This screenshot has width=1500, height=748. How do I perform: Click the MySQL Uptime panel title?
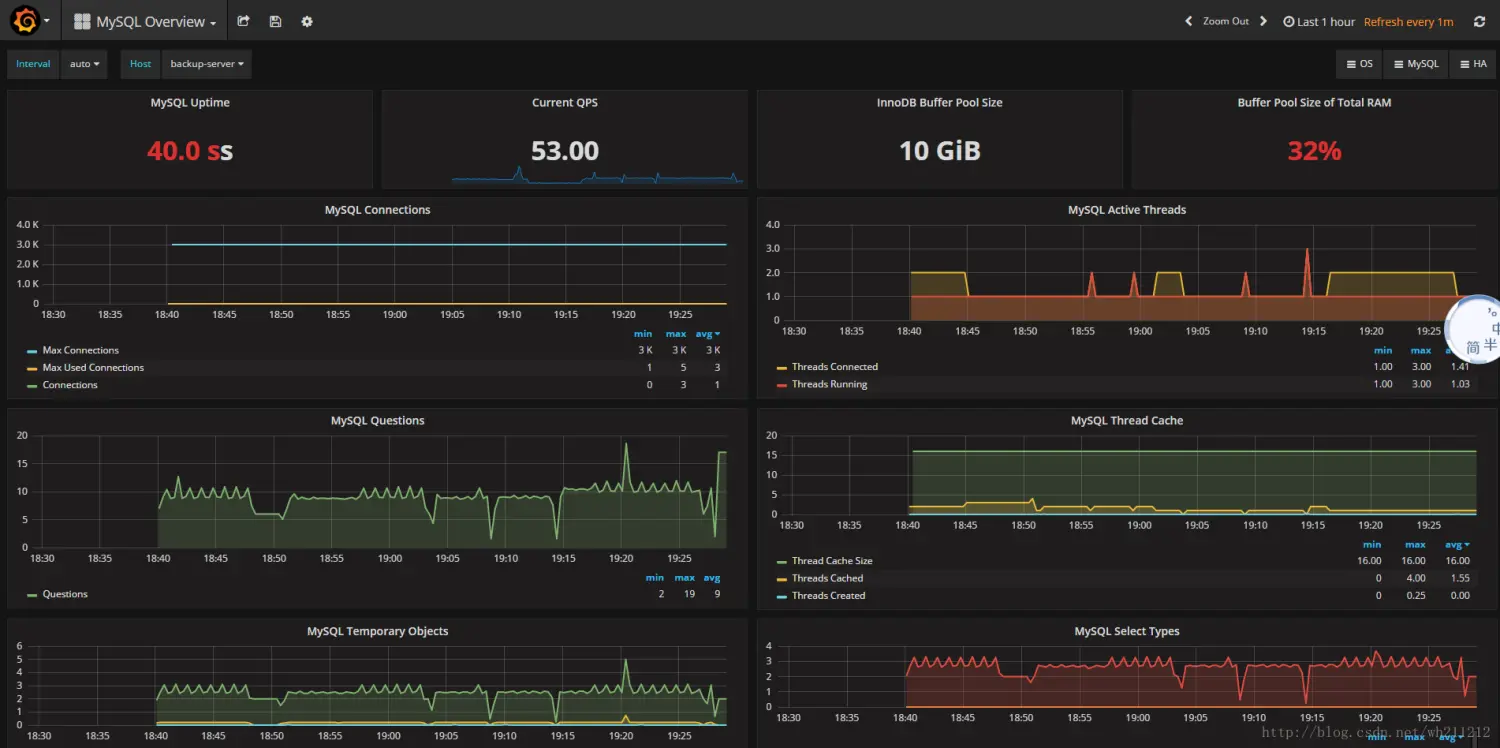(190, 102)
